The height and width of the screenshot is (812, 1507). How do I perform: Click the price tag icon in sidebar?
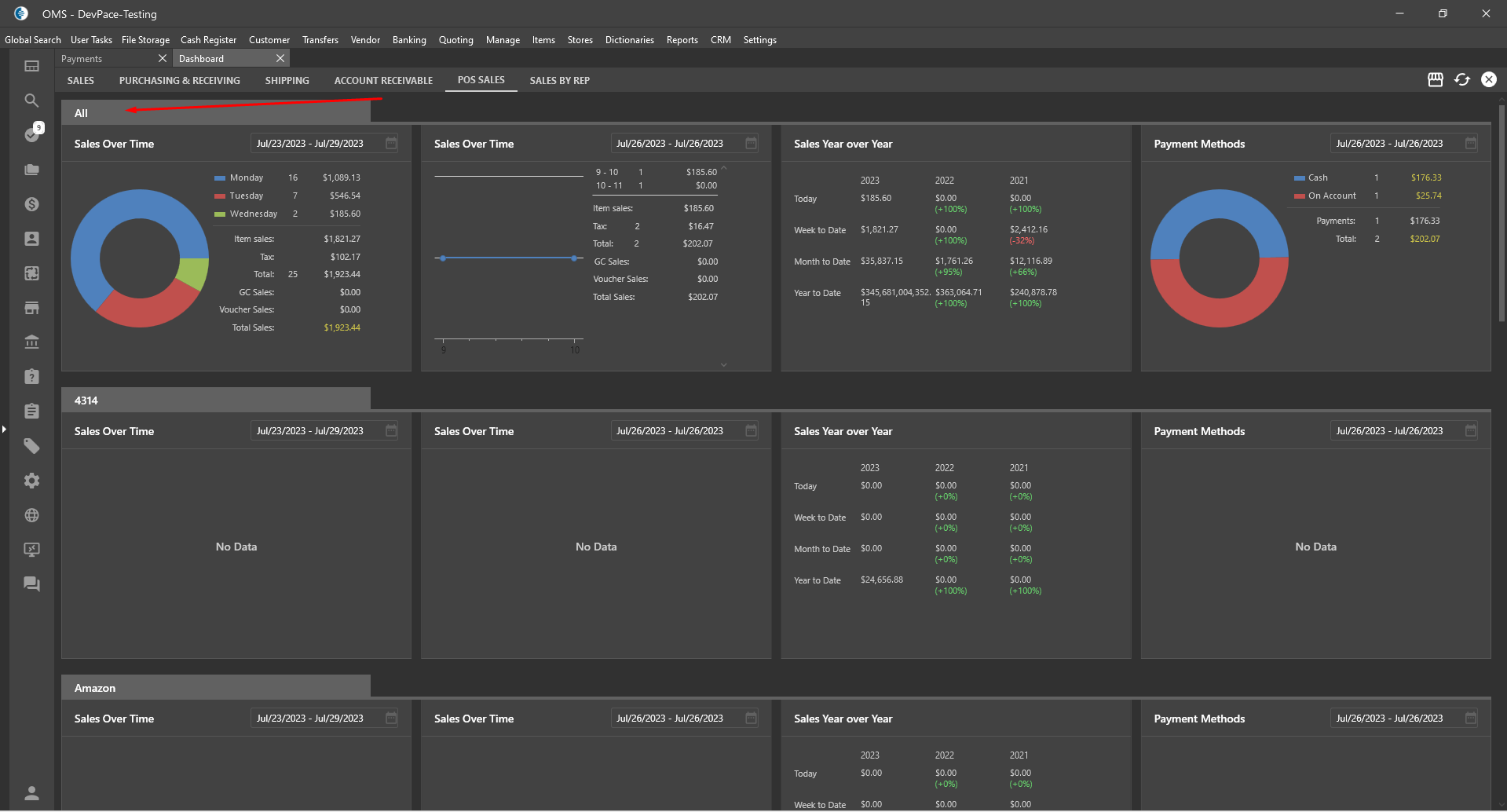[31, 446]
